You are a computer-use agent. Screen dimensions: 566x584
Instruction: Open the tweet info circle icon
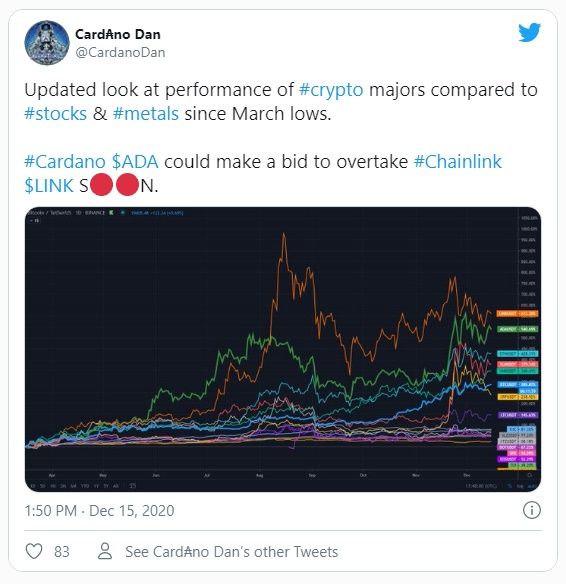[531, 510]
